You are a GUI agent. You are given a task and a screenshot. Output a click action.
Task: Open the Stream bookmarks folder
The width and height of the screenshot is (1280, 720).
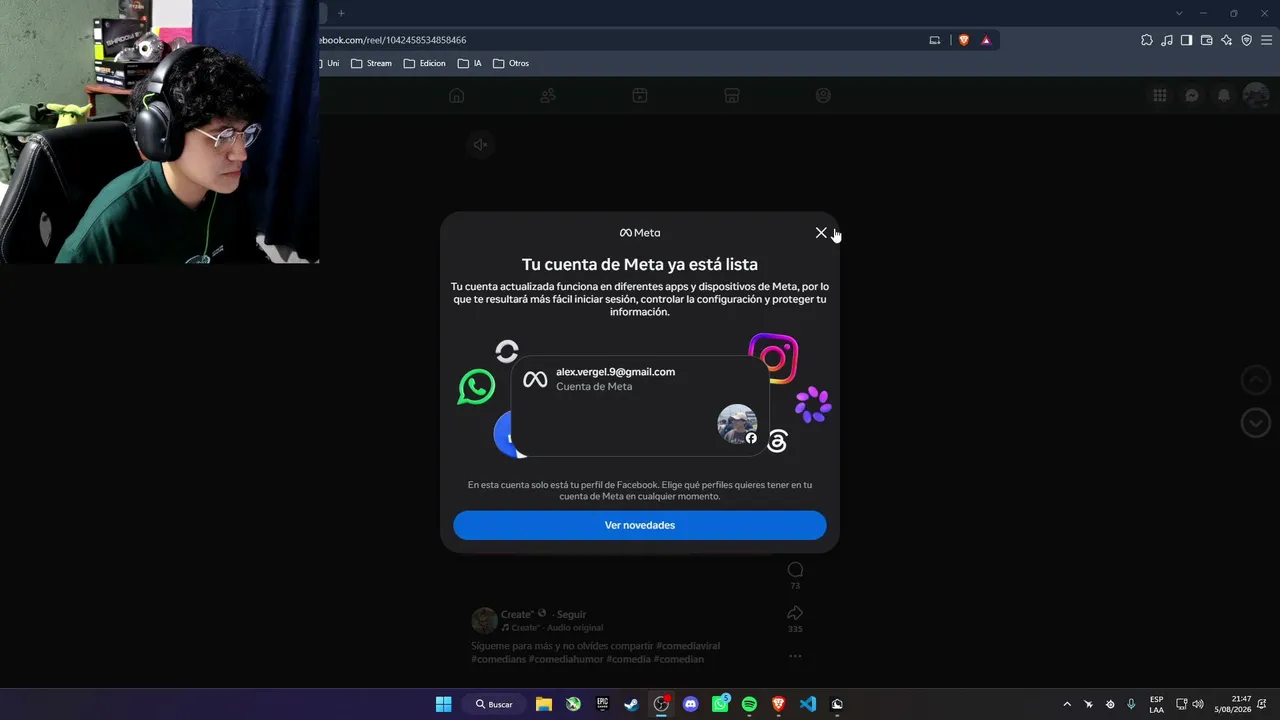click(371, 63)
